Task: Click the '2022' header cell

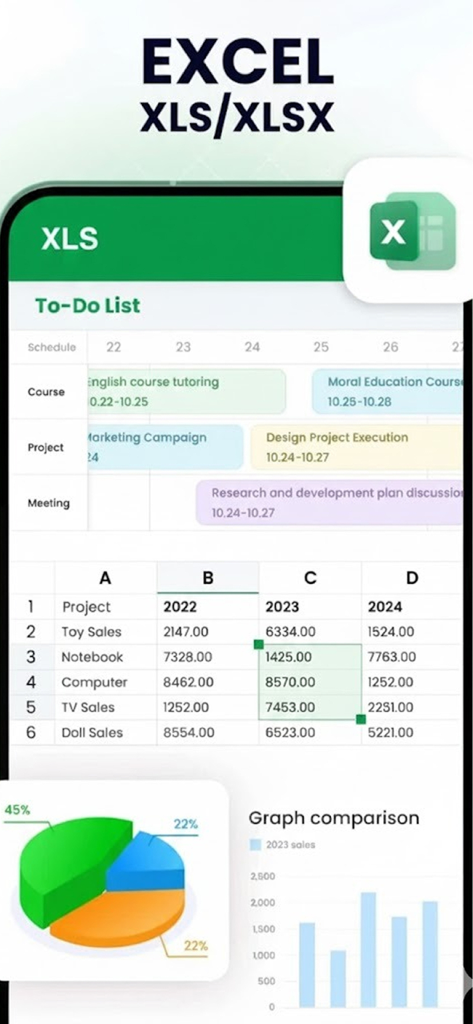Action: (x=208, y=607)
